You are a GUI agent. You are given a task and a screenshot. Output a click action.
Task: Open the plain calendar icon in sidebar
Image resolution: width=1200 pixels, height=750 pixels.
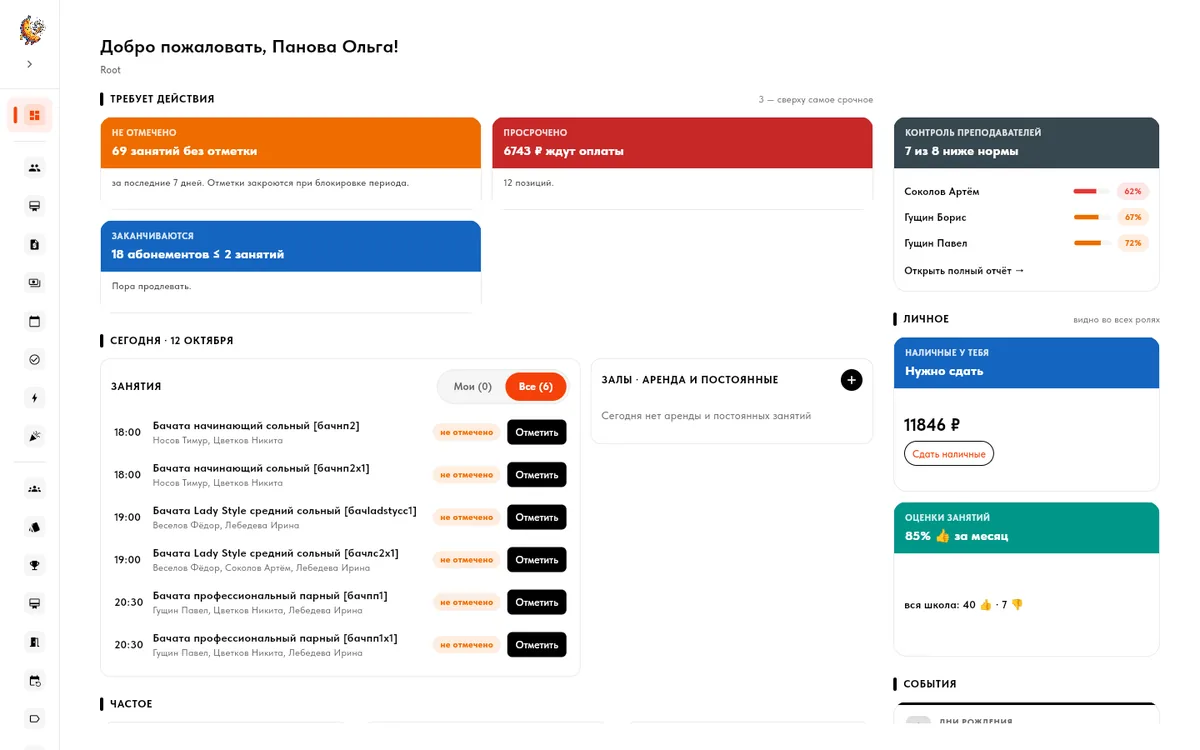34,321
